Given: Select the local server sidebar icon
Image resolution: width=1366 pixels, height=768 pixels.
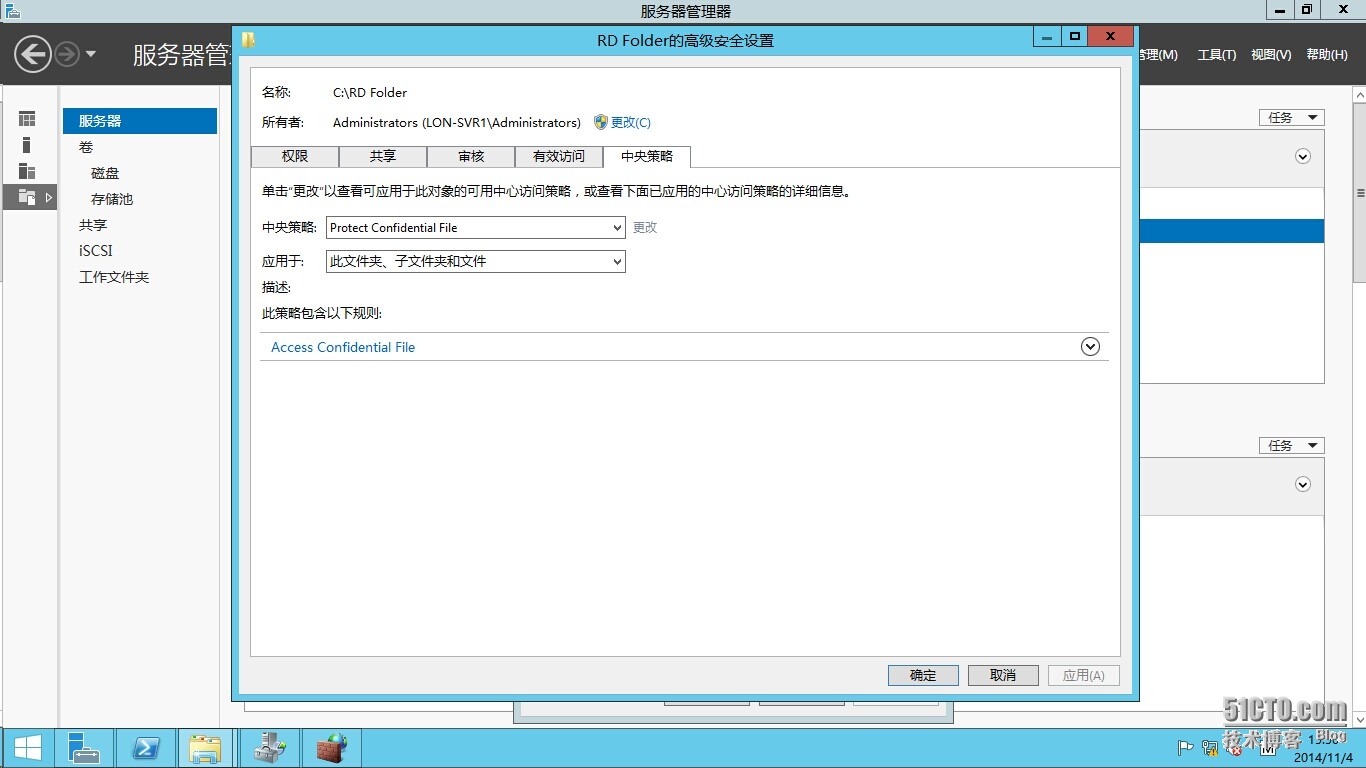Looking at the screenshot, I should (x=27, y=145).
